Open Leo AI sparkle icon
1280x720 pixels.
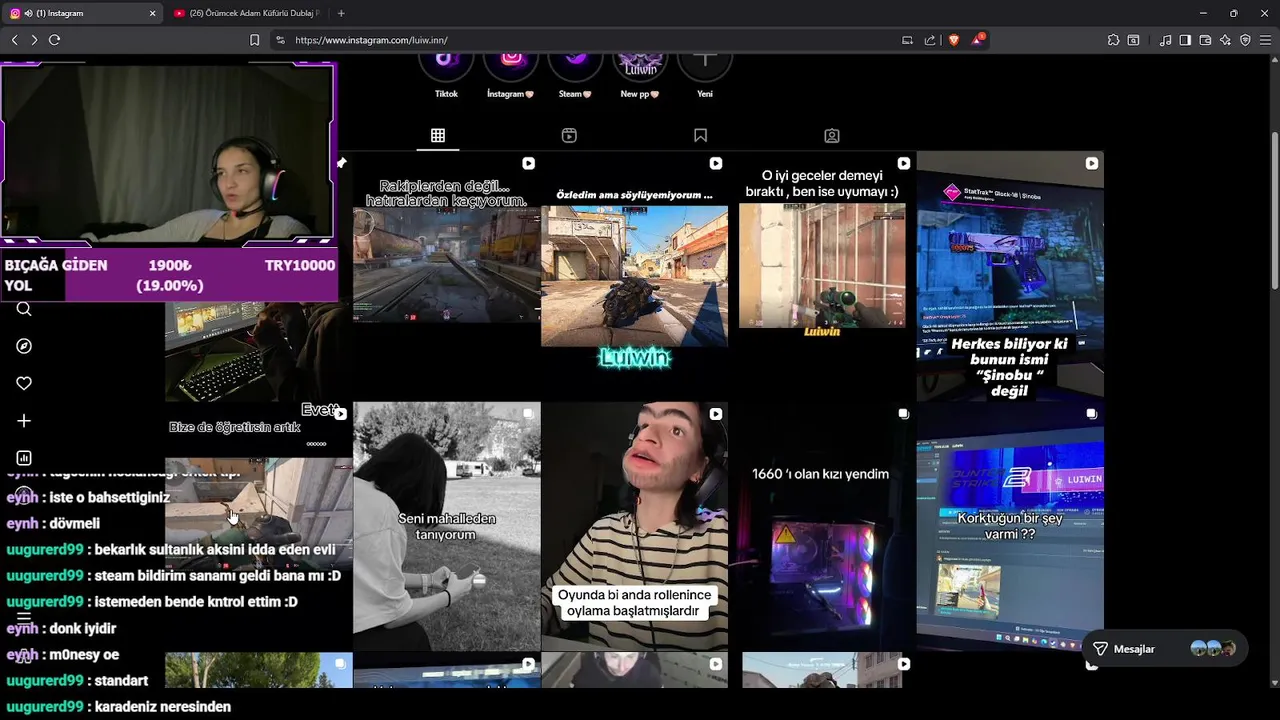pyautogui.click(x=1225, y=40)
